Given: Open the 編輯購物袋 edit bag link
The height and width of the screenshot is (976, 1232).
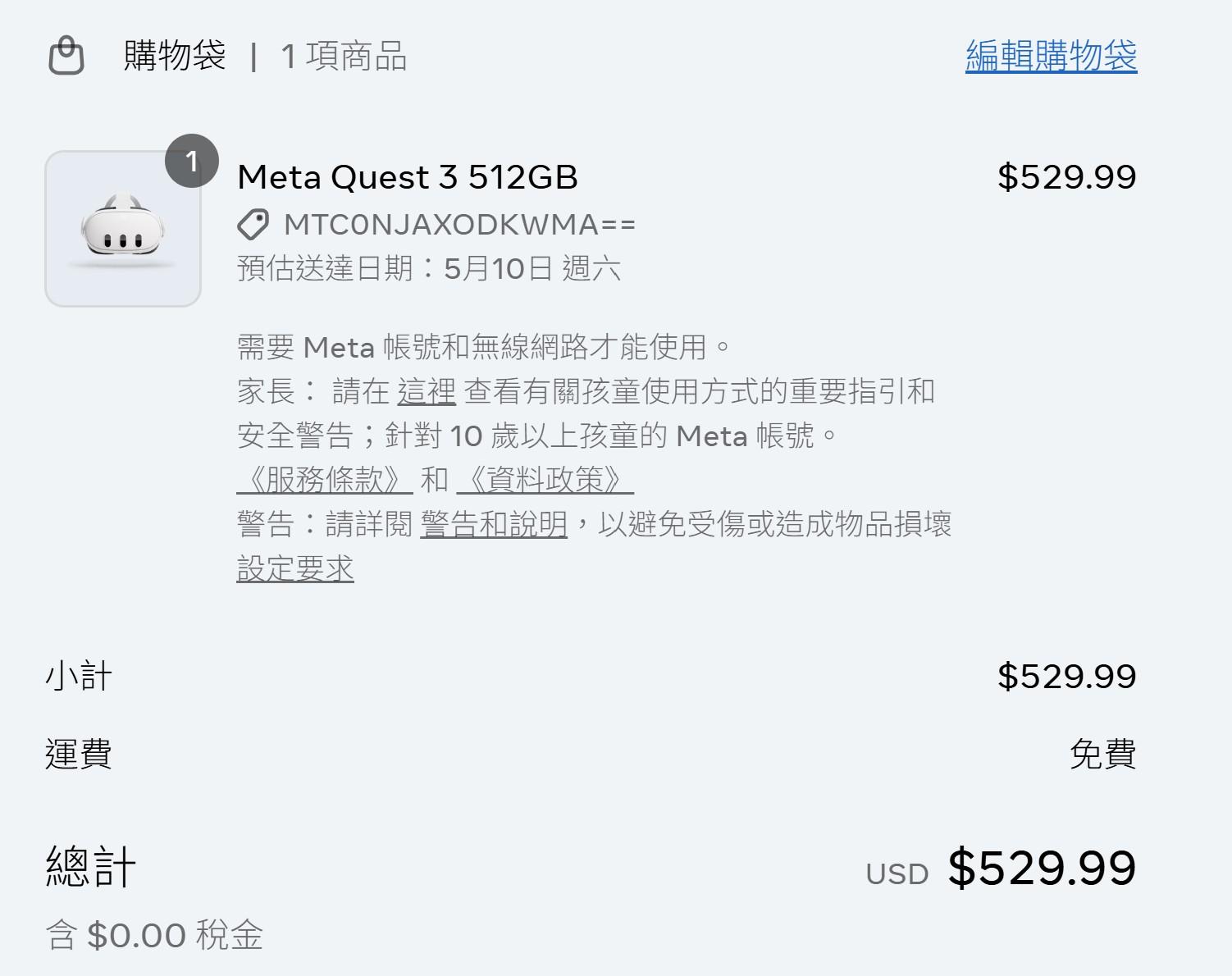Looking at the screenshot, I should pyautogui.click(x=1051, y=56).
